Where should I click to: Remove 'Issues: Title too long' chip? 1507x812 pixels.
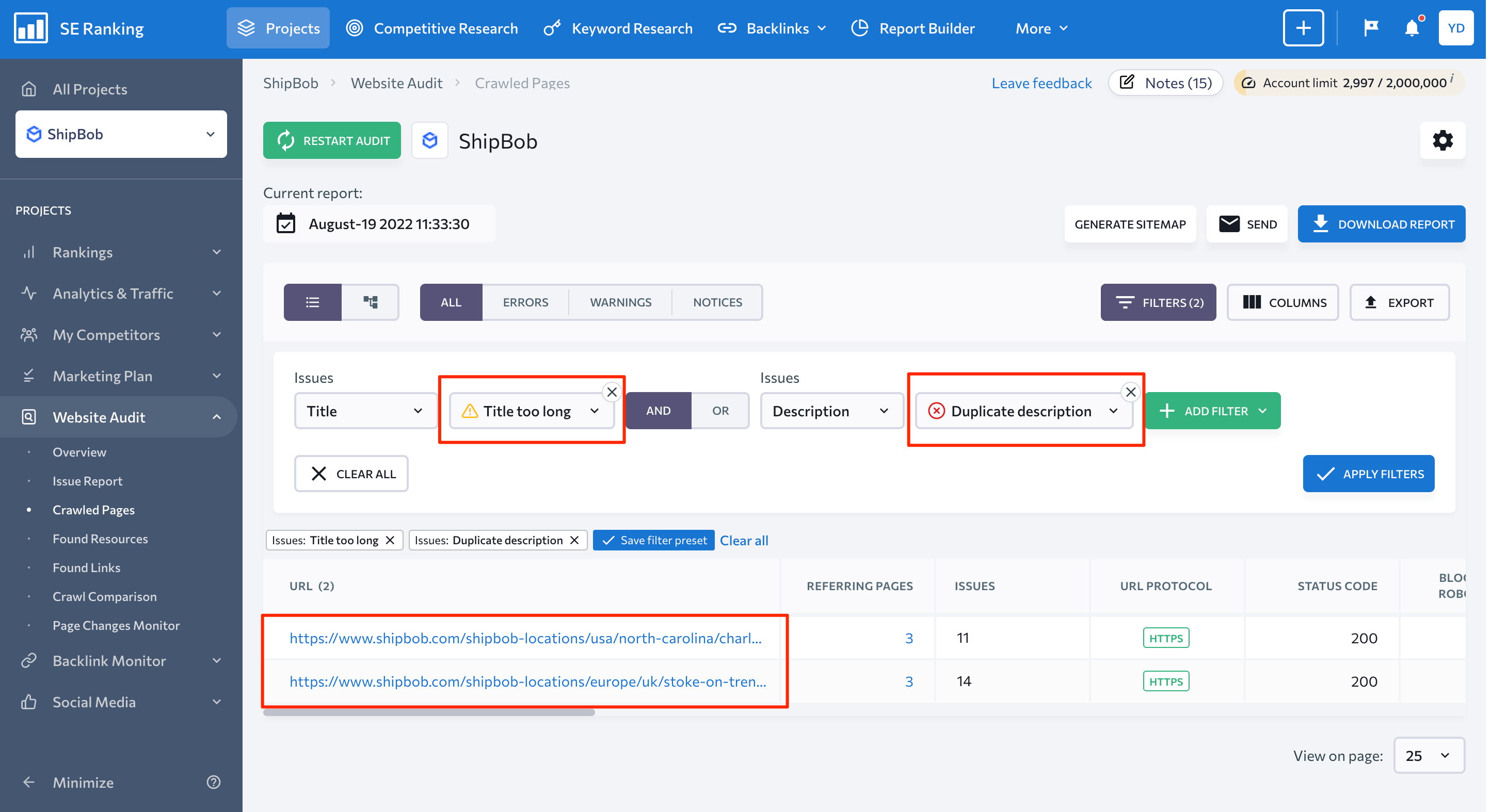coord(390,540)
